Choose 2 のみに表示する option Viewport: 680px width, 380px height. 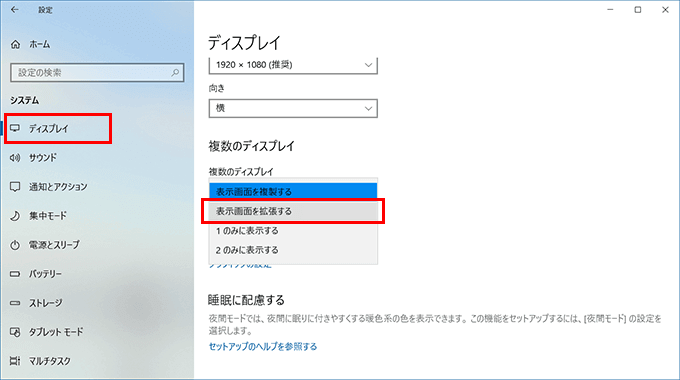tap(293, 250)
